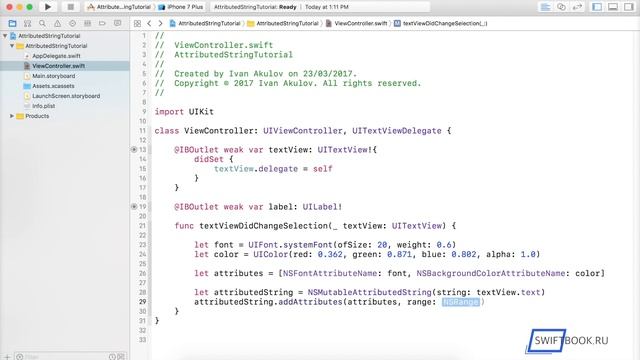Open the AttributedStringTutorial folder breadcrumb
This screenshot has height=360, width=640.
click(283, 23)
